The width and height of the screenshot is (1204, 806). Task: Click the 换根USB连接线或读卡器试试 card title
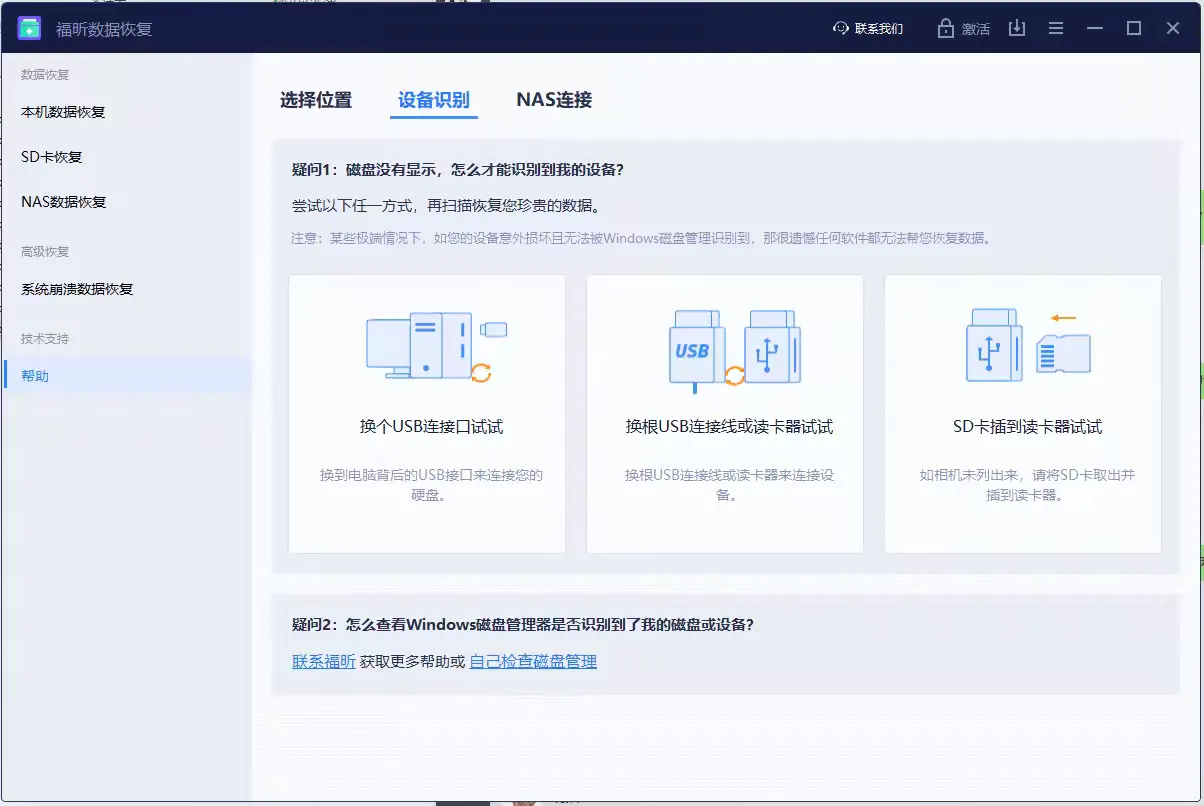[x=729, y=427]
